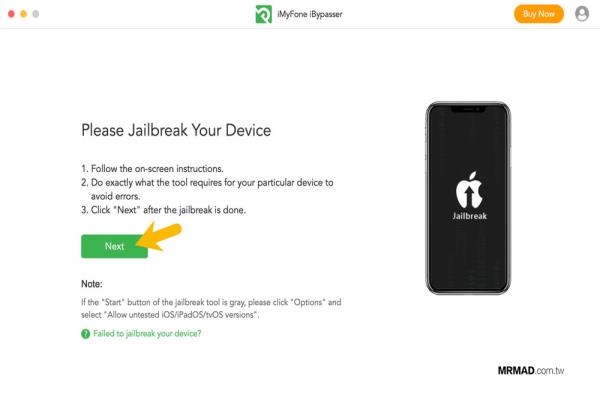
Task: Click the orange arrow pointing at Next
Action: (159, 237)
